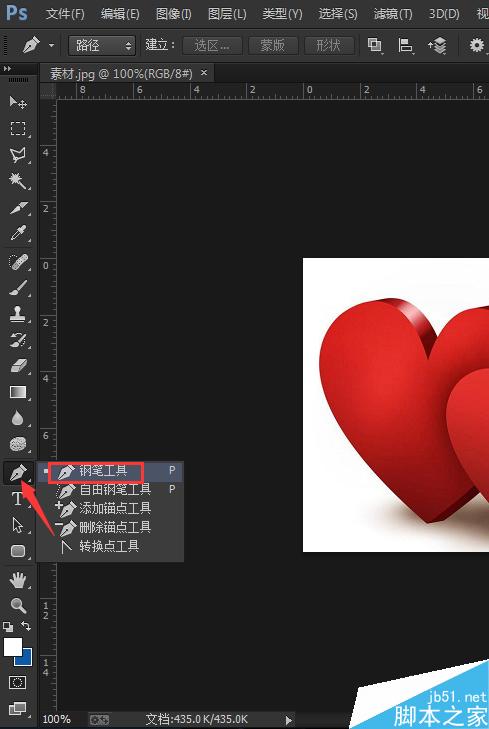Select the Spot Healing Brush tool

point(18,262)
